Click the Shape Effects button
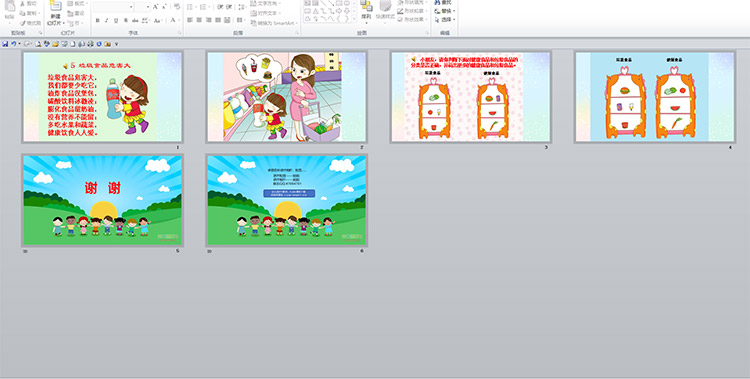The image size is (750, 379). (412, 20)
